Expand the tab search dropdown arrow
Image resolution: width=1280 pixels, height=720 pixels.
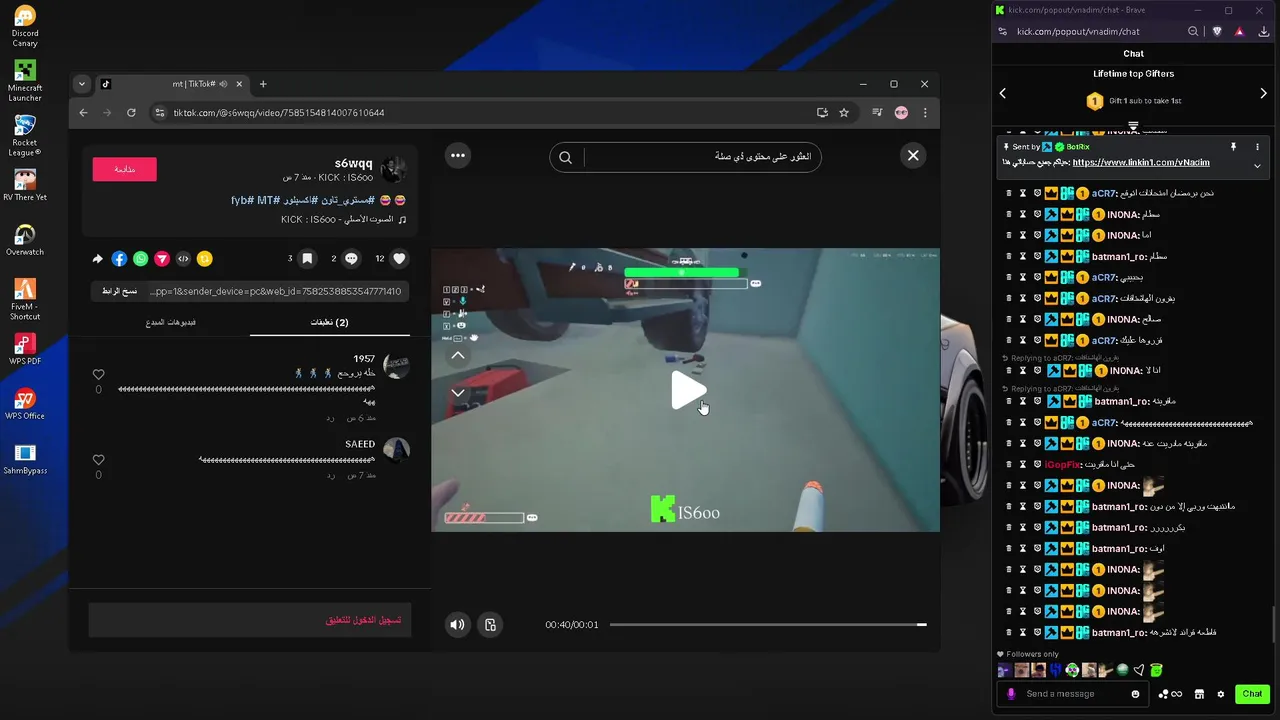(x=81, y=84)
